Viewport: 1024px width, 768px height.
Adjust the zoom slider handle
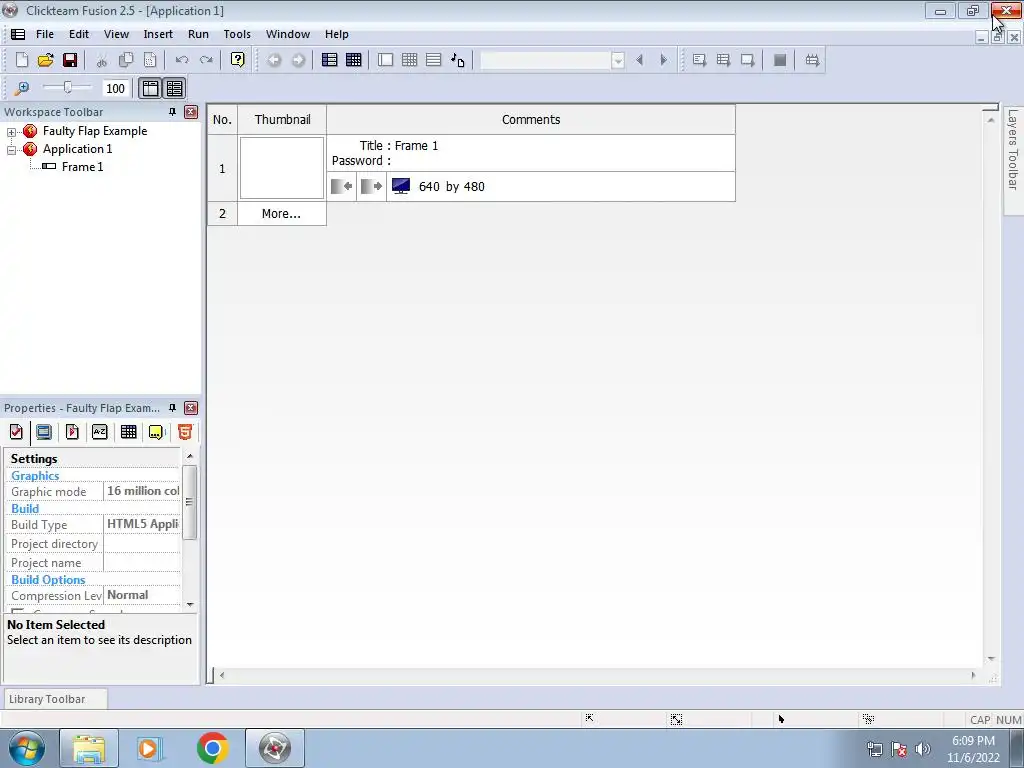(67, 87)
